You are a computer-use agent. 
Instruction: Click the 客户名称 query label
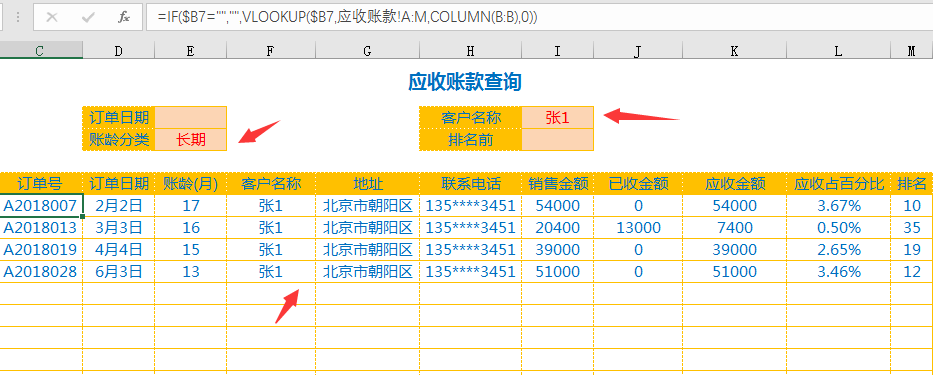pos(471,117)
